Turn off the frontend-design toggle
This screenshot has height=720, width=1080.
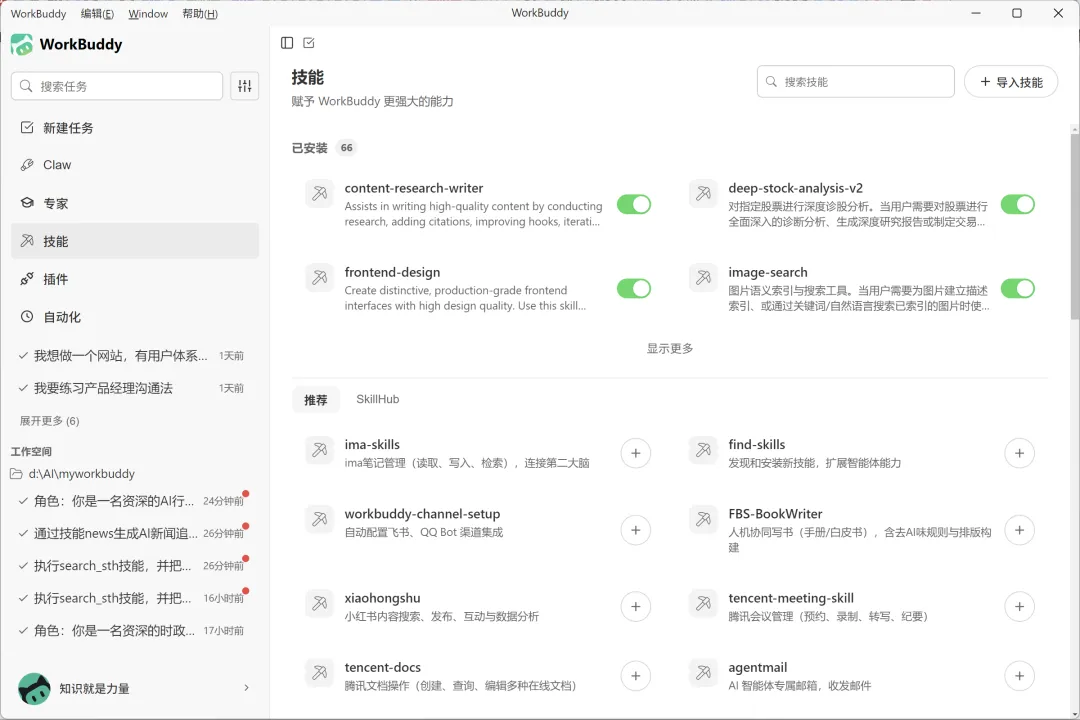point(634,289)
